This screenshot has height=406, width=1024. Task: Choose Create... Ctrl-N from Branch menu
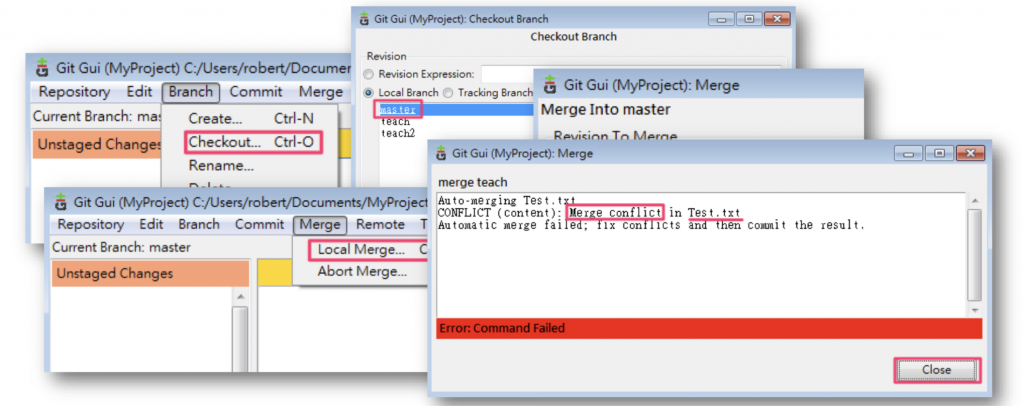(x=251, y=119)
